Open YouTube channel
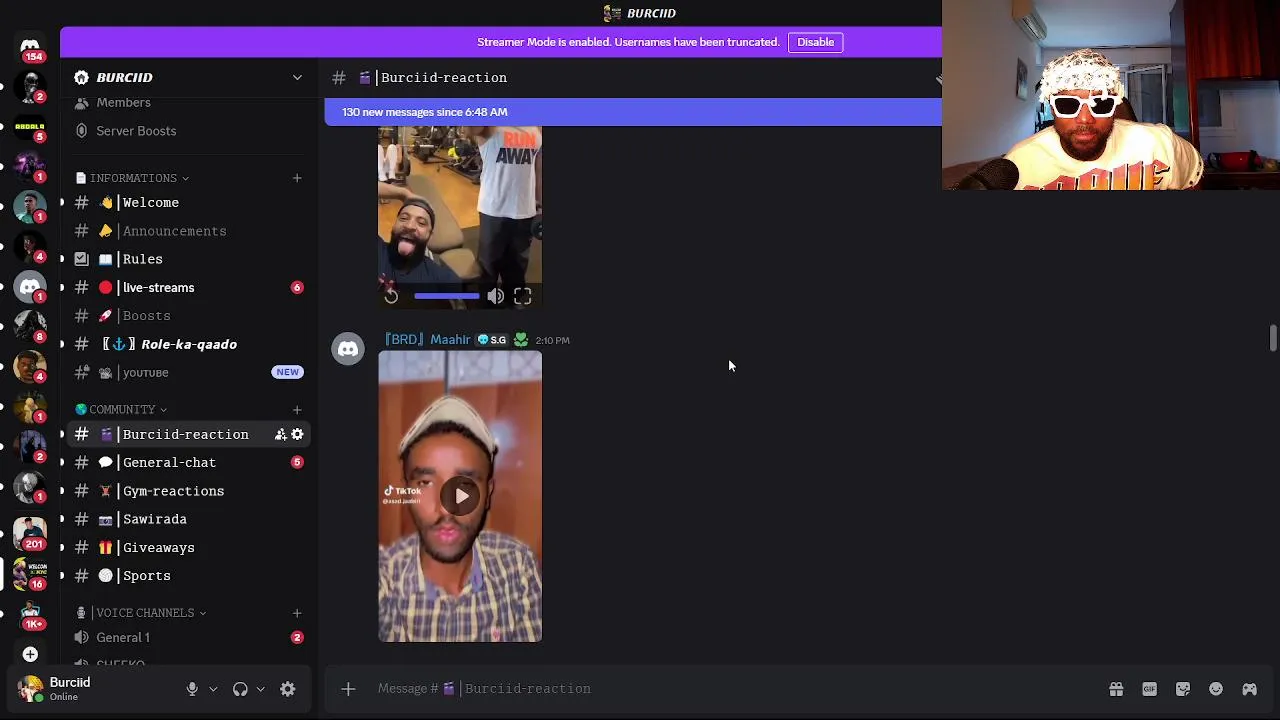Viewport: 1280px width, 720px height. tap(188, 372)
